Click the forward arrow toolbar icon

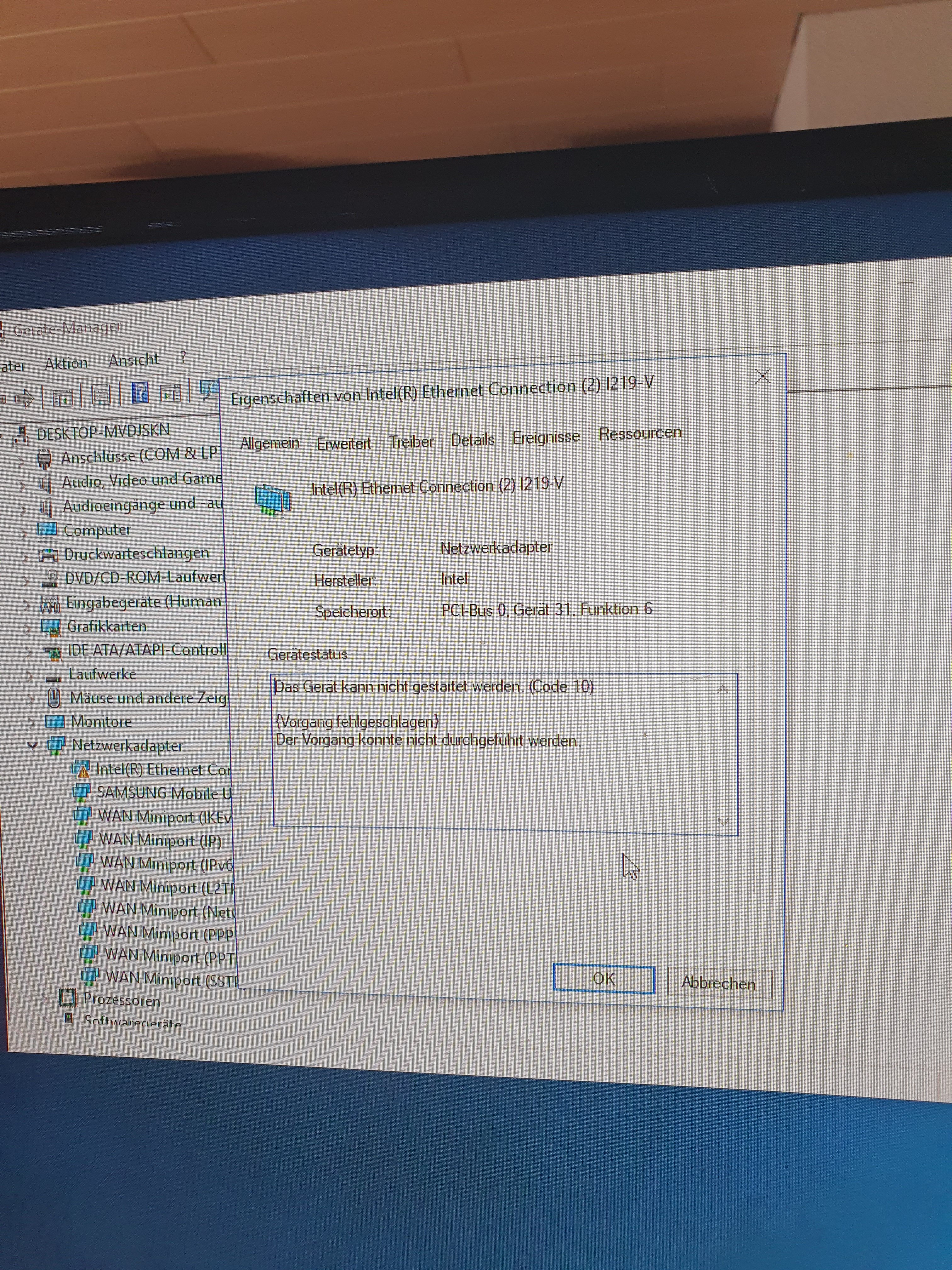tap(24, 398)
